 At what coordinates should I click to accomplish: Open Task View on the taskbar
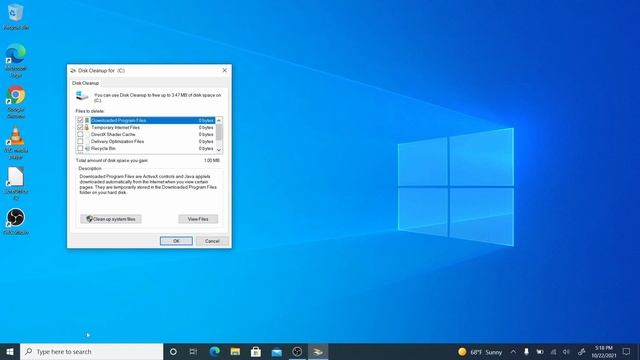[x=193, y=351]
